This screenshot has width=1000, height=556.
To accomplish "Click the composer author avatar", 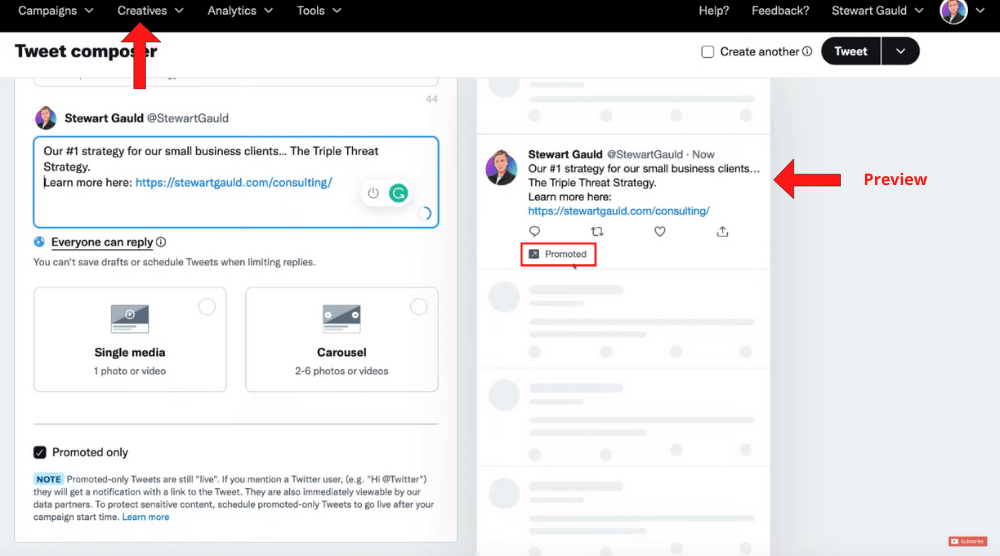I will pos(46,118).
